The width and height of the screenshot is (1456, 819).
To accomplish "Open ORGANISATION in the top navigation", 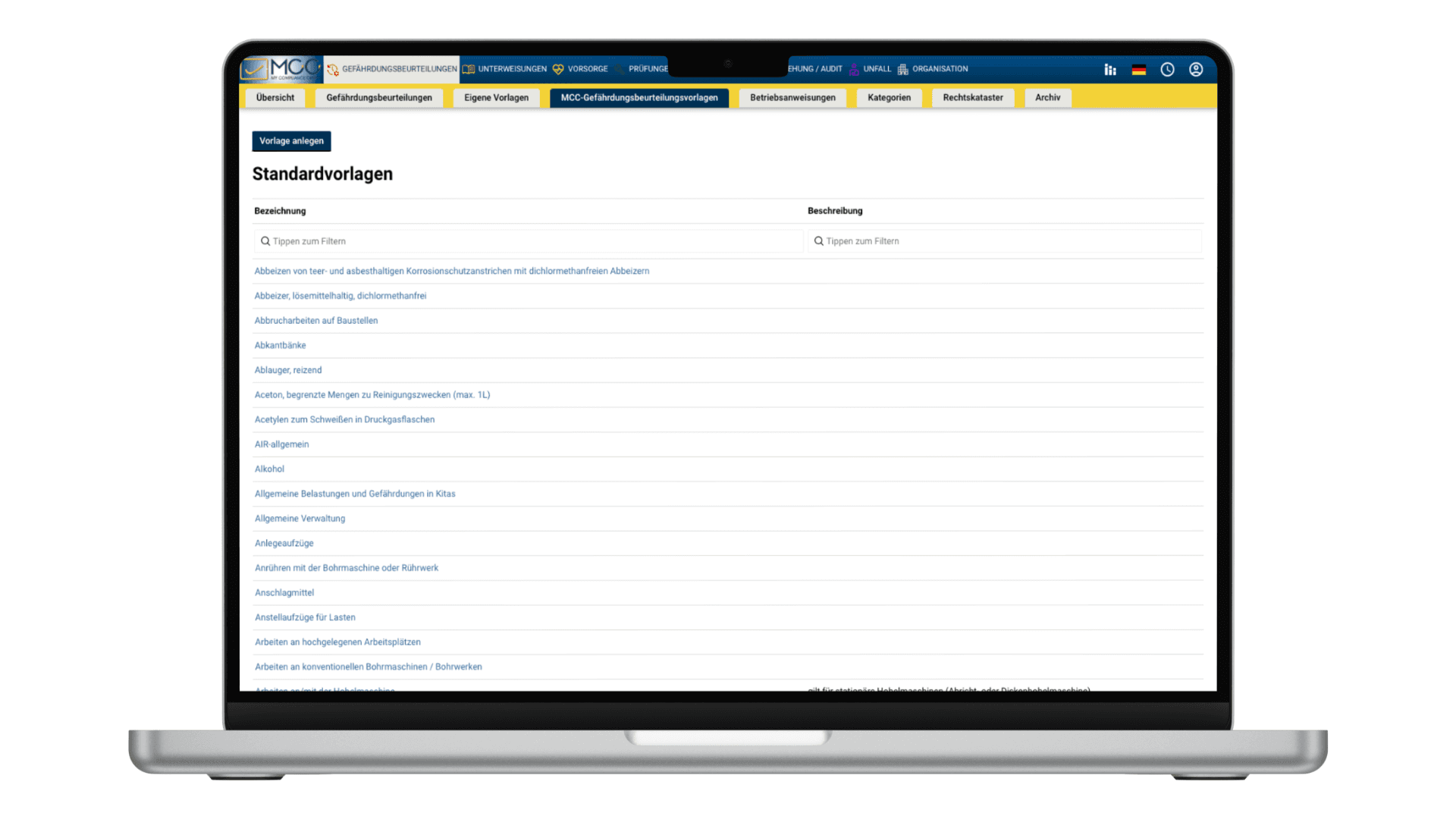I will coord(940,69).
